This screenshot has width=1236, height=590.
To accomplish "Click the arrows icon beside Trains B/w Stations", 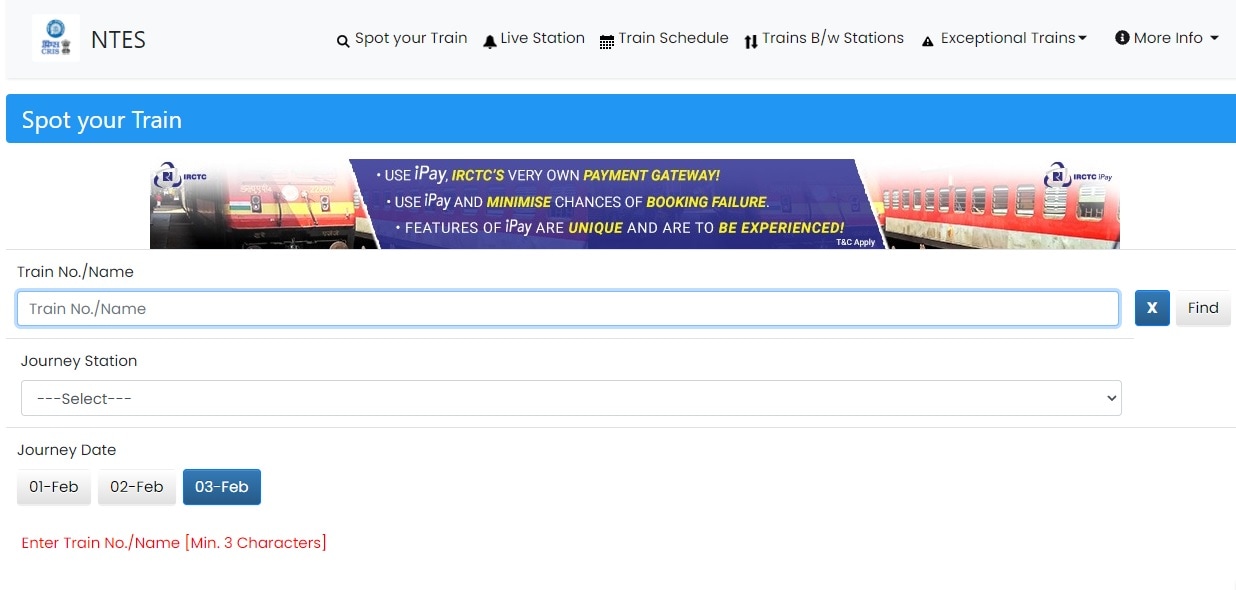I will 751,41.
